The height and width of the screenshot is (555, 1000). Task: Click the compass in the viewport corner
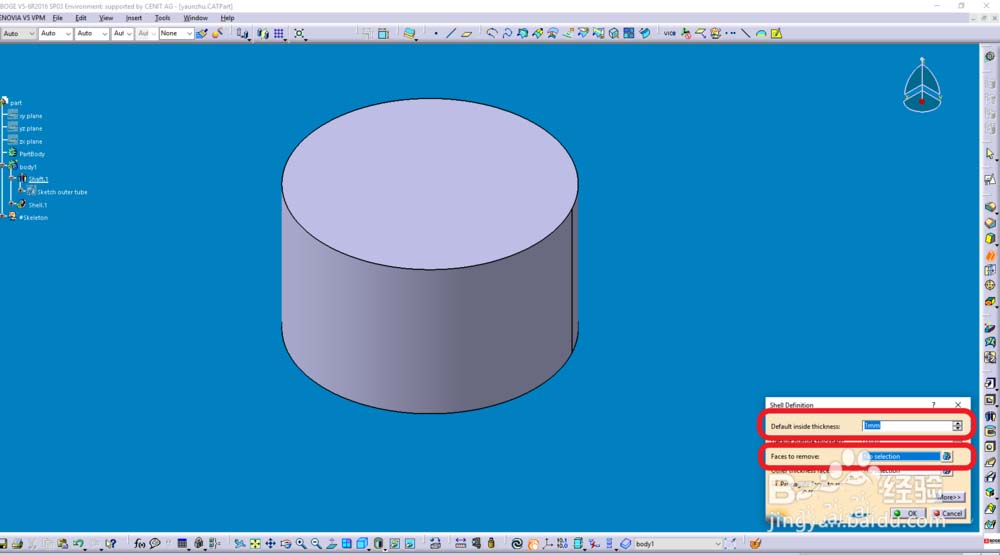click(922, 85)
